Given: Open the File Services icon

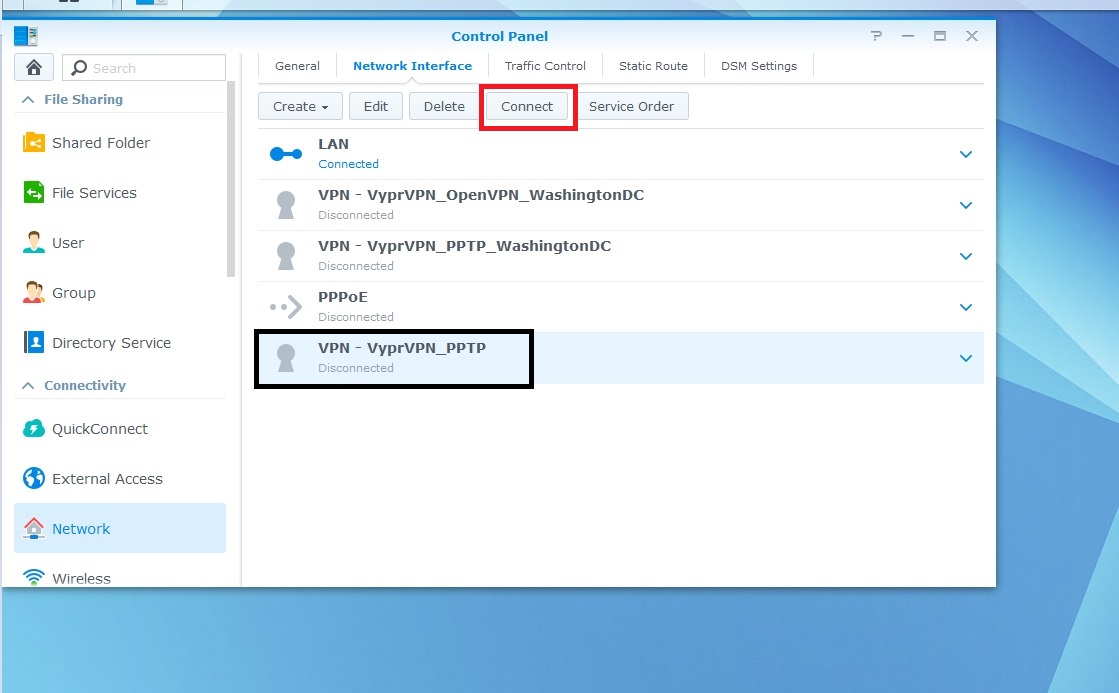Looking at the screenshot, I should pyautogui.click(x=34, y=193).
